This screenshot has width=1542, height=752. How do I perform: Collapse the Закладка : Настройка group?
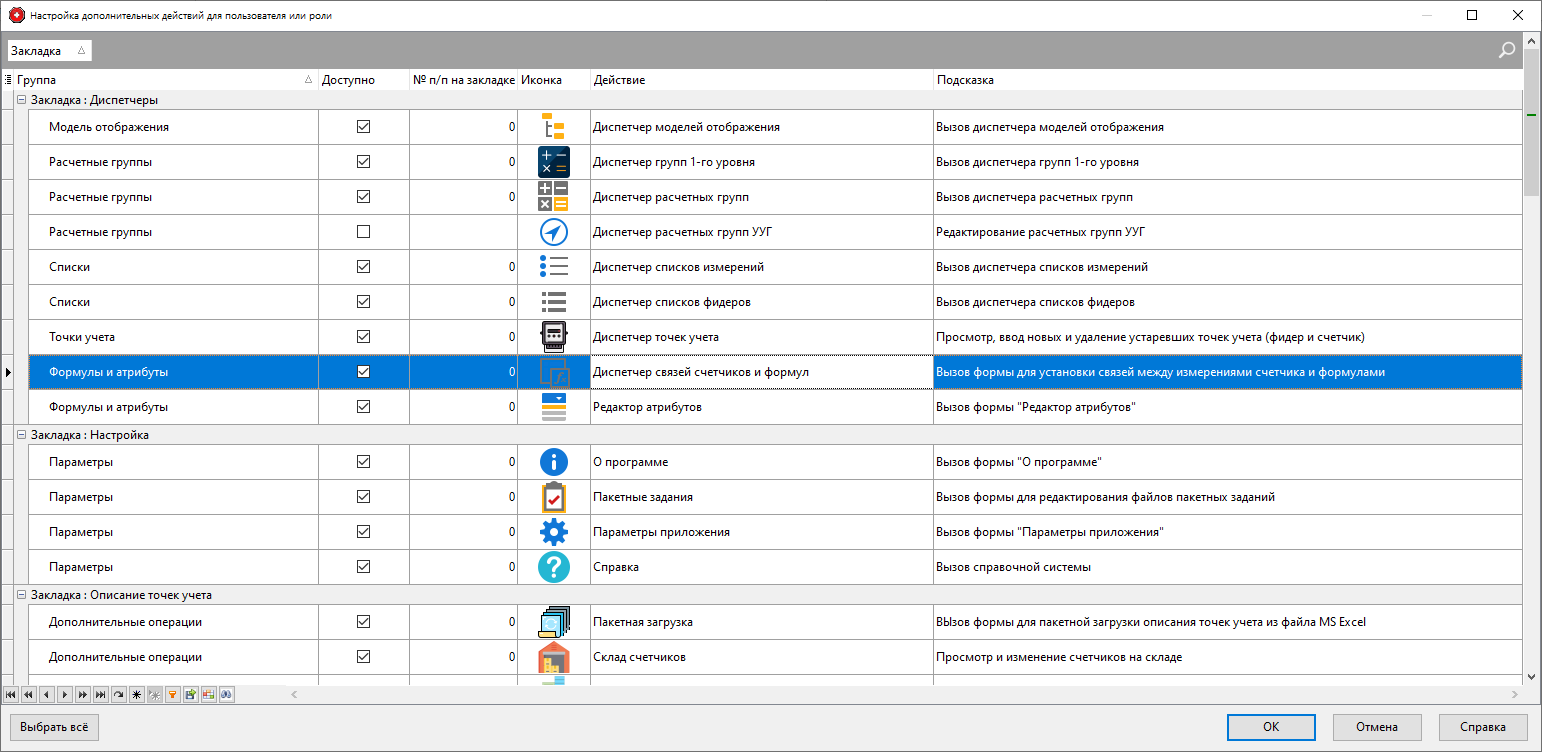click(x=21, y=436)
